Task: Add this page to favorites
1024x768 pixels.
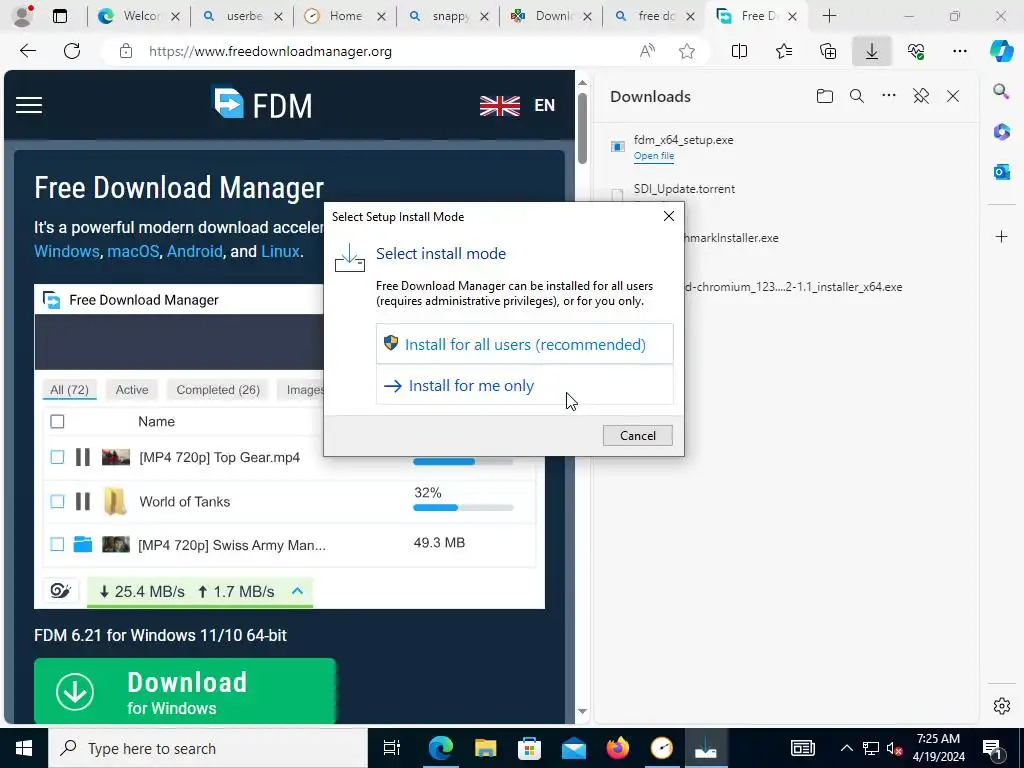Action: [x=686, y=51]
